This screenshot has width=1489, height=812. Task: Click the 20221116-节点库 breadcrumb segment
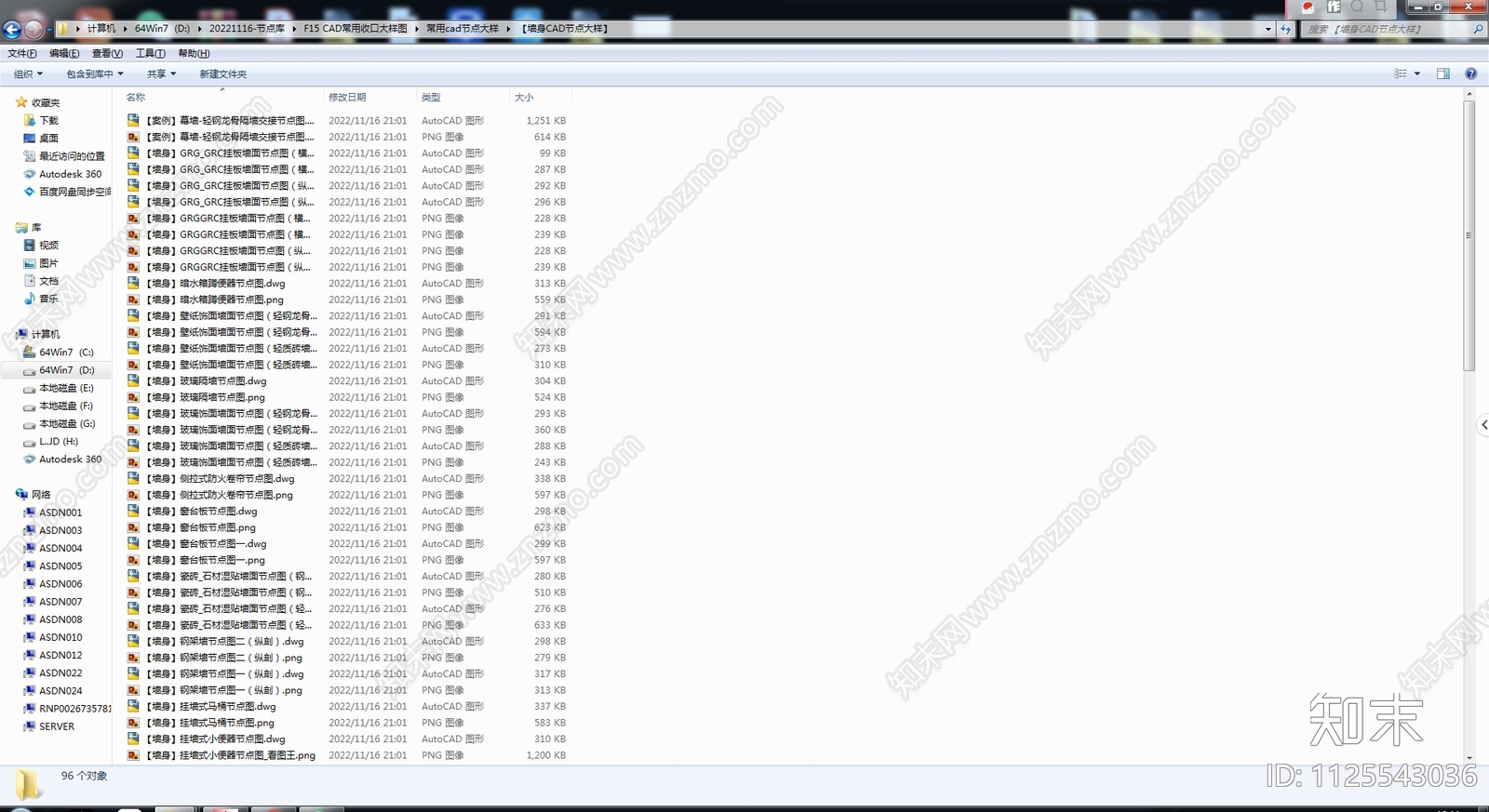tap(247, 29)
